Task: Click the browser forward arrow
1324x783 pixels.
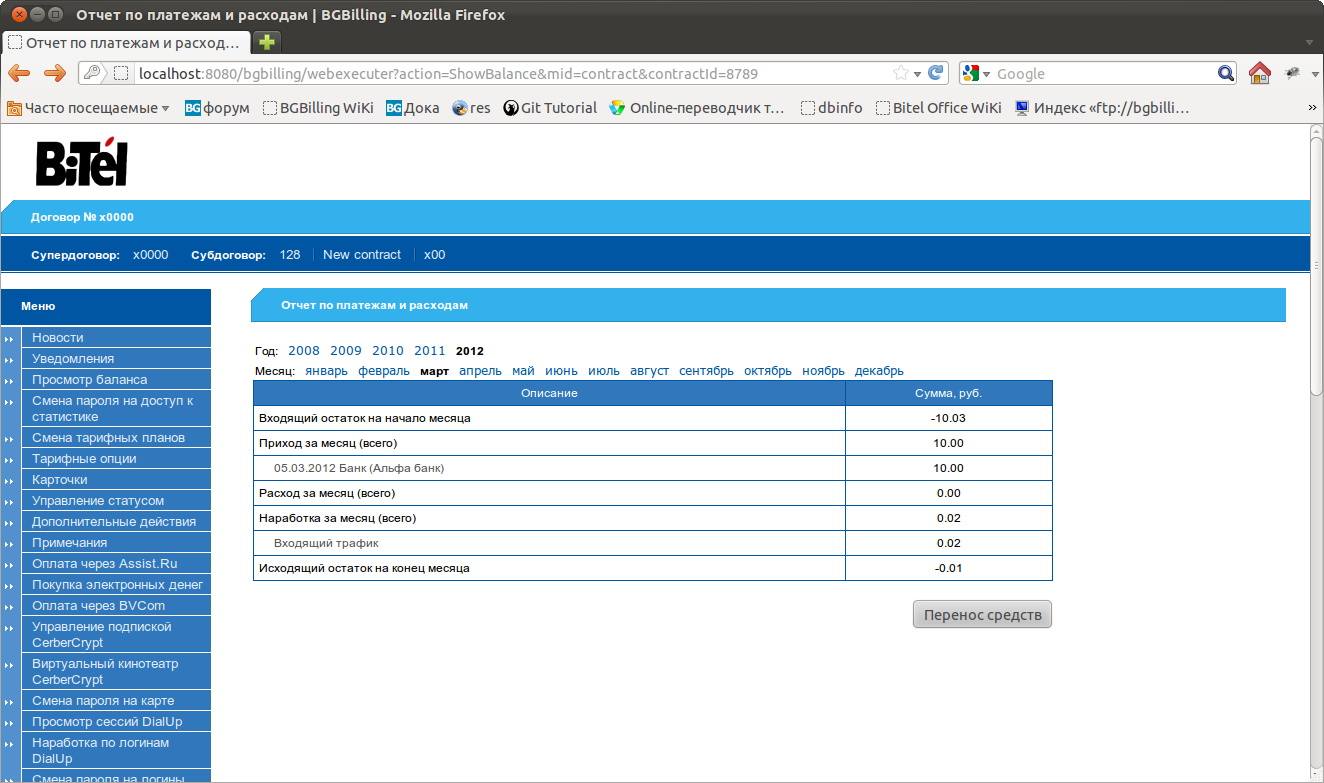Action: (x=54, y=73)
